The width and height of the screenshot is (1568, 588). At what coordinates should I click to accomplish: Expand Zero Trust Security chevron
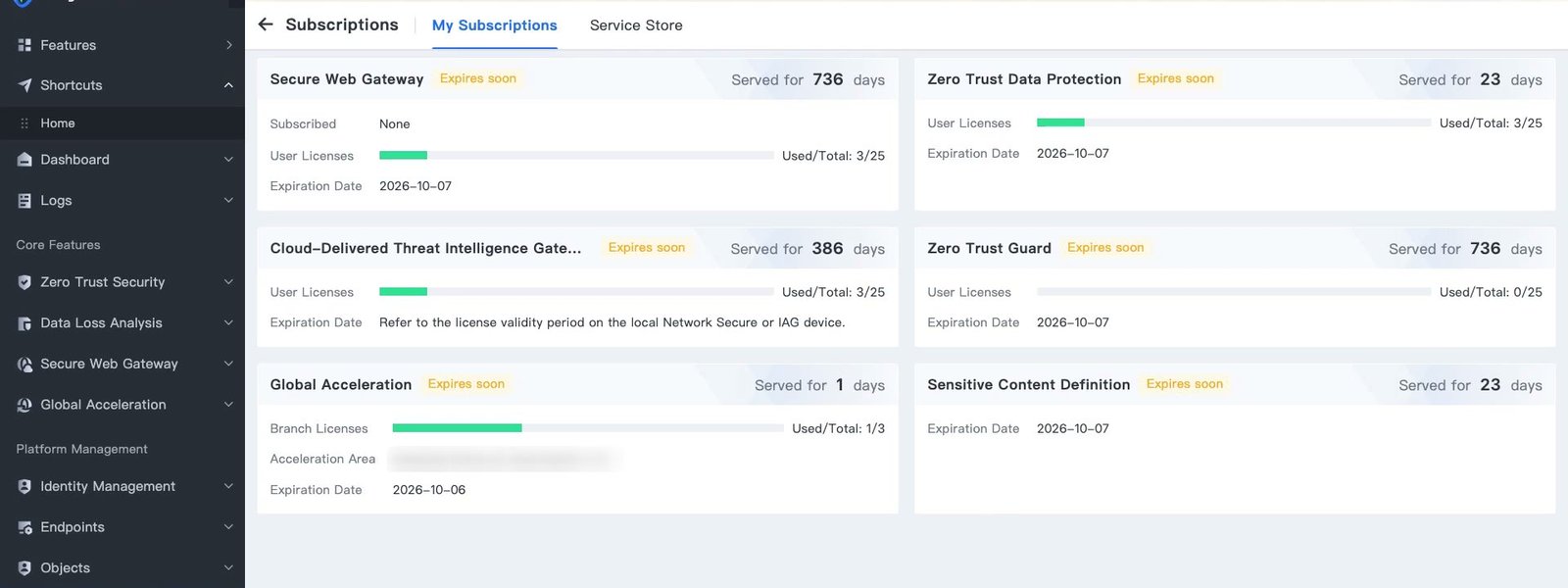228,282
